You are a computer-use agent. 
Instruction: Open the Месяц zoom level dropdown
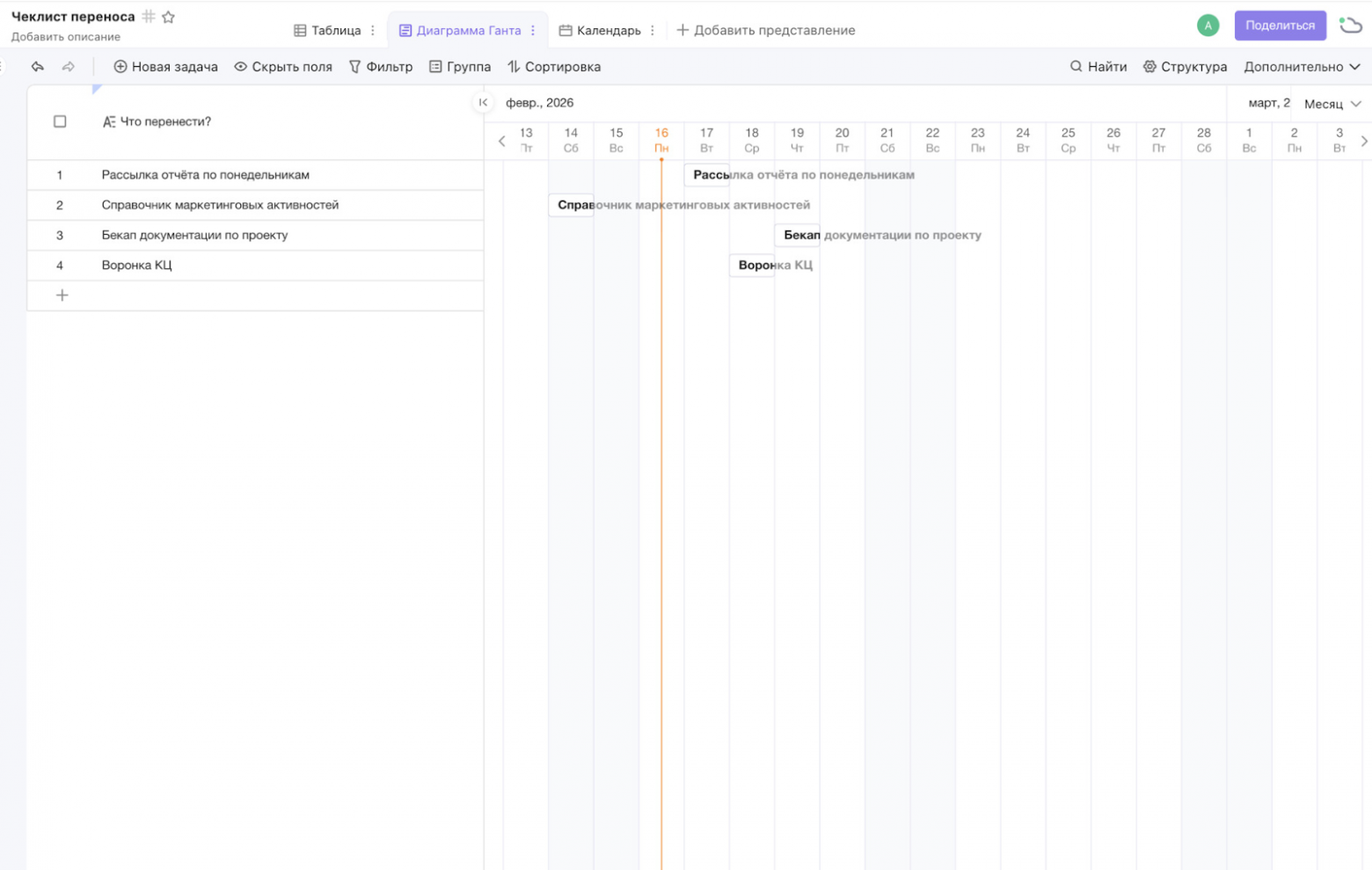tap(1331, 103)
